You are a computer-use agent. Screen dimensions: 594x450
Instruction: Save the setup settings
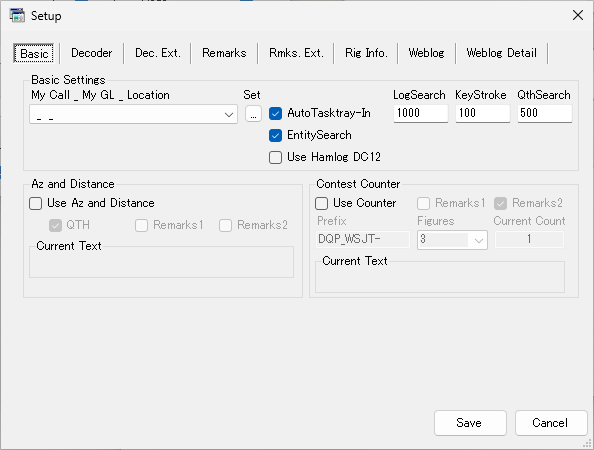point(470,423)
